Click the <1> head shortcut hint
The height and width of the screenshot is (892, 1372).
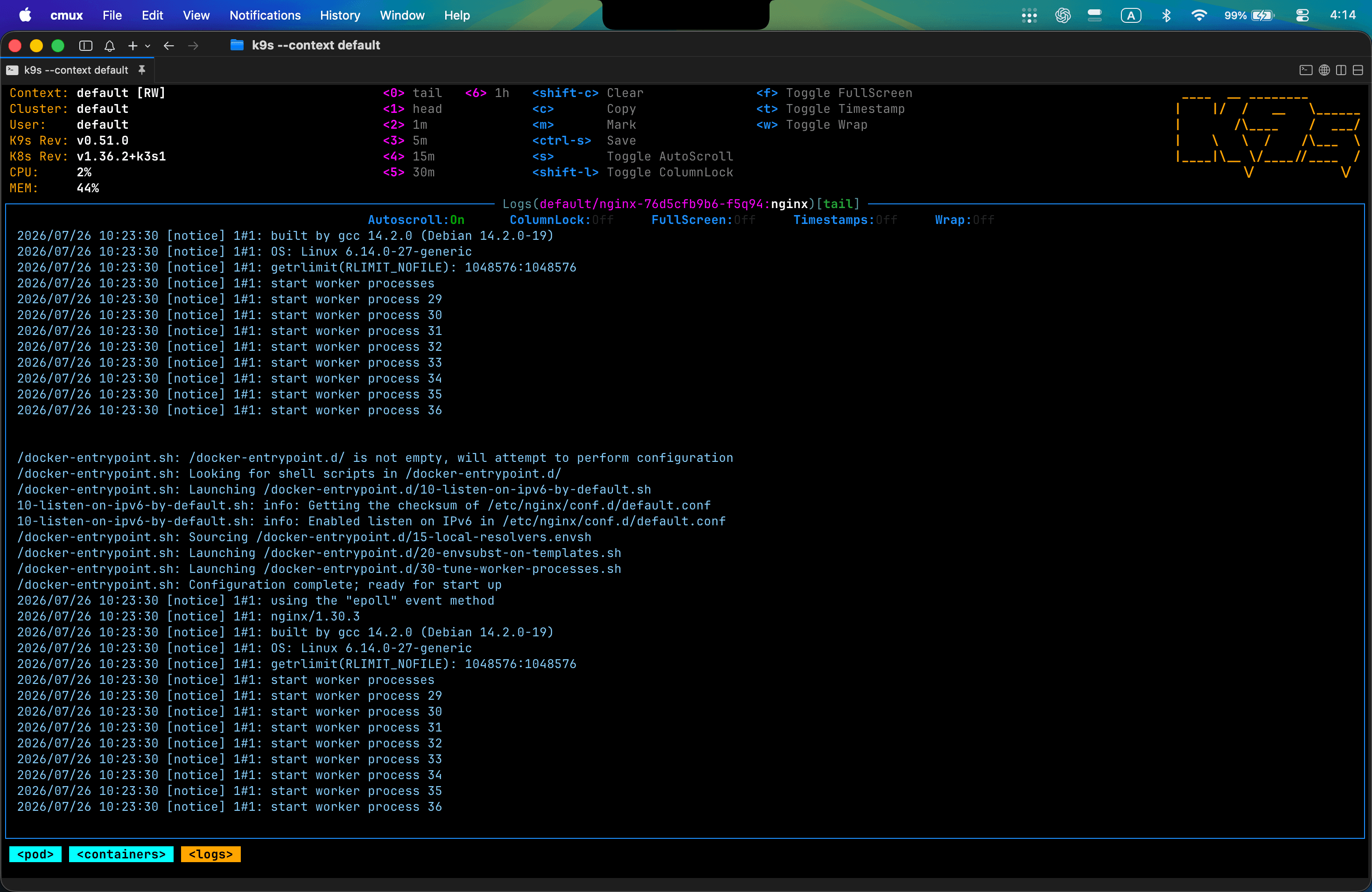412,108
